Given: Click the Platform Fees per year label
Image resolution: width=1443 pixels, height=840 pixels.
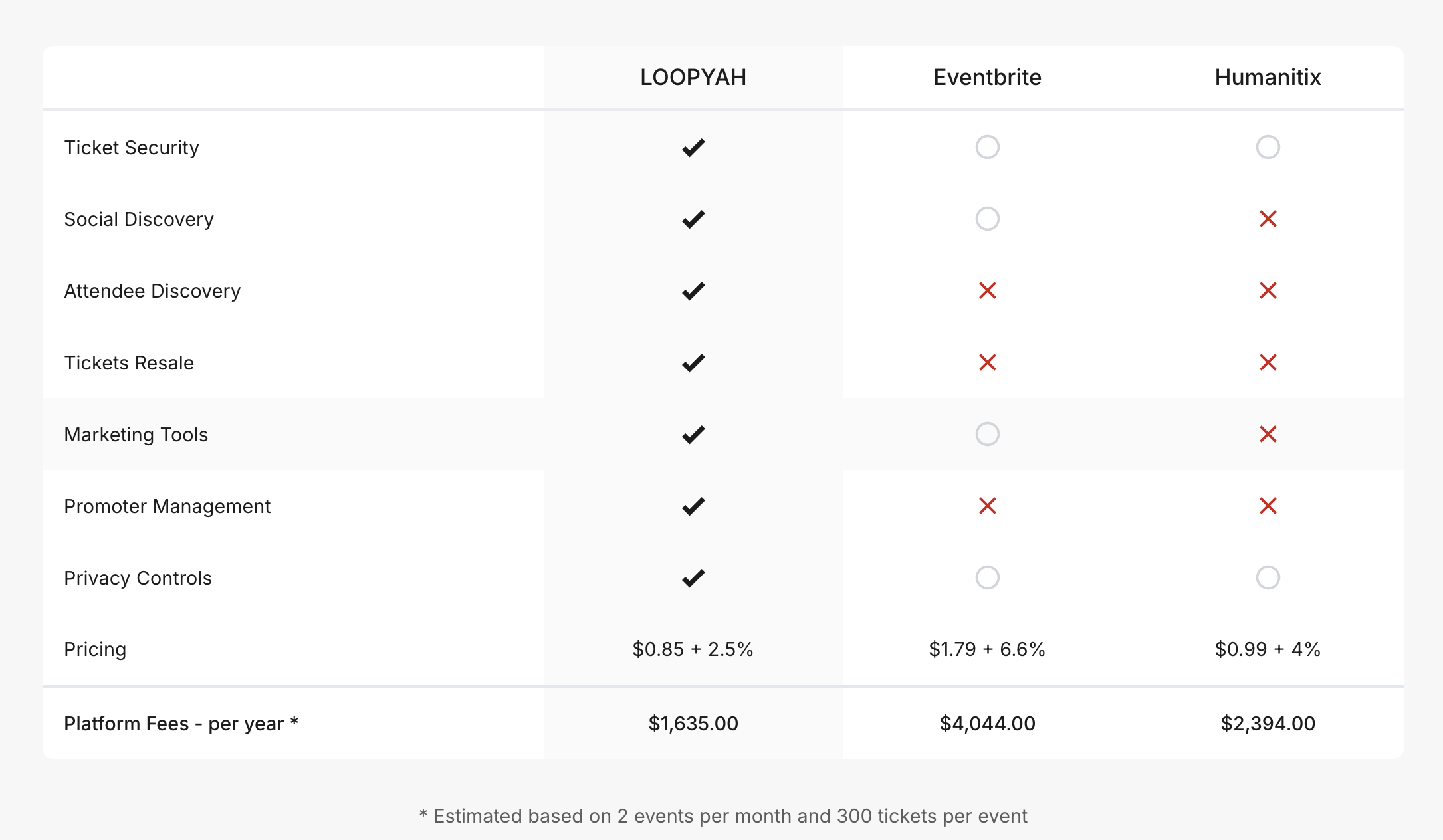Looking at the screenshot, I should click(x=181, y=724).
